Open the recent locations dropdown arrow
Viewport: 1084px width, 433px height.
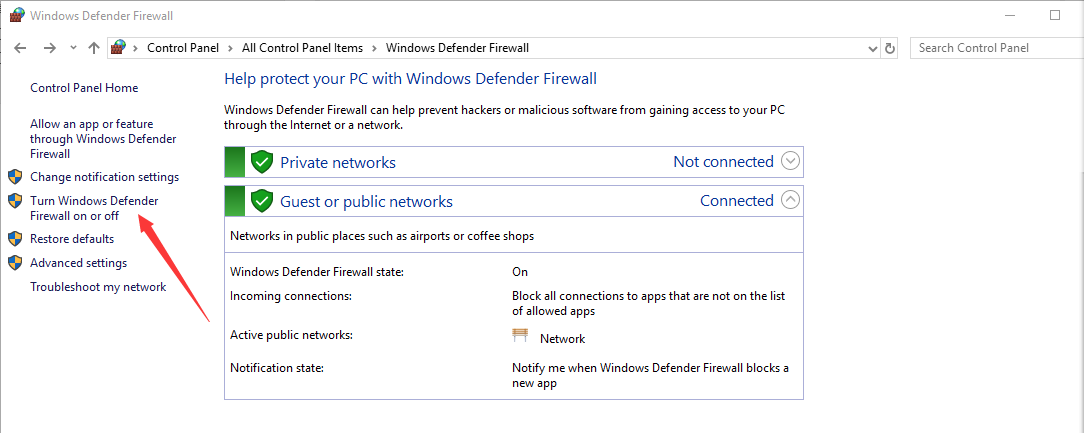click(x=74, y=48)
